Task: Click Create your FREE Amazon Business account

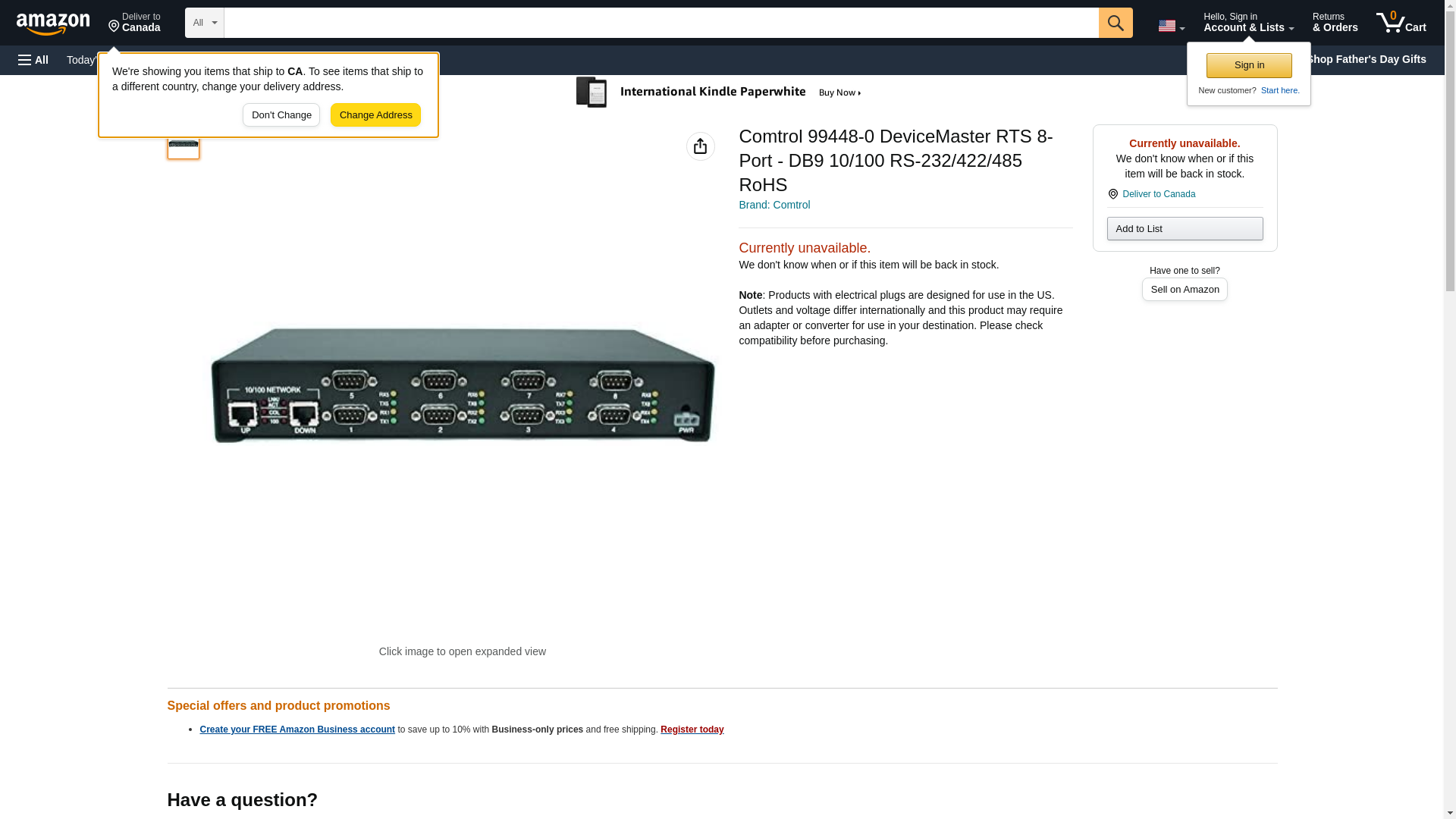Action: click(297, 730)
